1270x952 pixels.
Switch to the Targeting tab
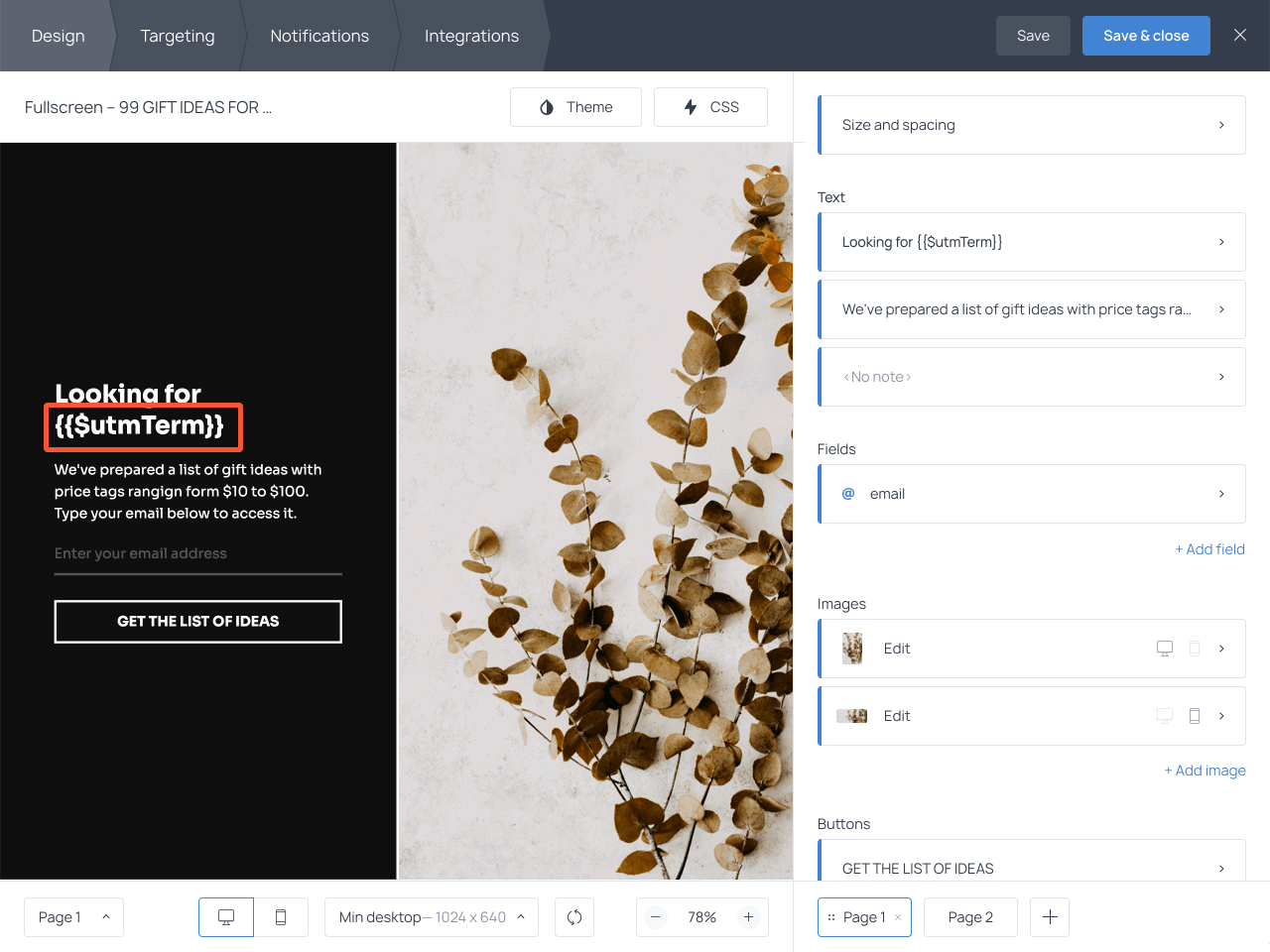pos(178,36)
